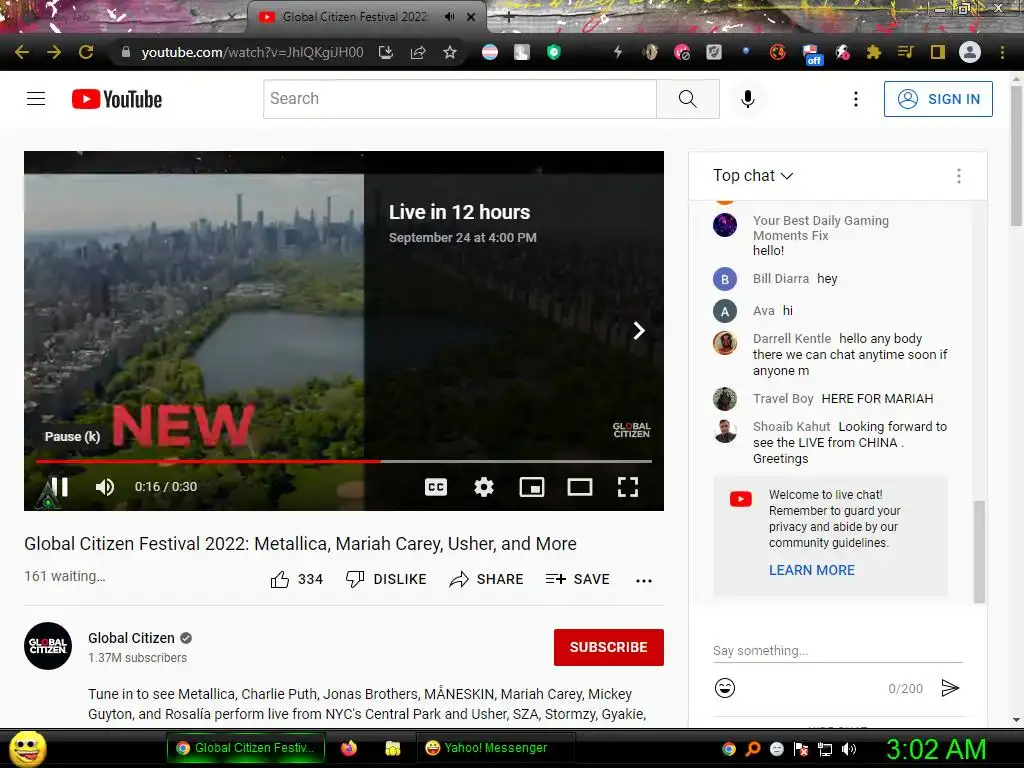Image resolution: width=1024 pixels, height=768 pixels.
Task: Open the media control toolbar icon
Action: coord(905,52)
